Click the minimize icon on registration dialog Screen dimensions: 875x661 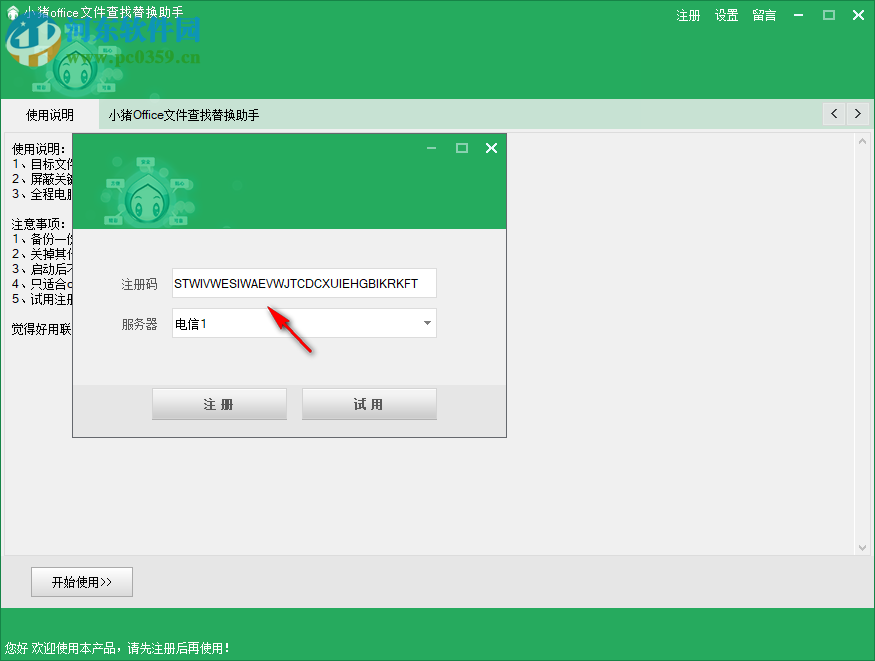pos(431,147)
